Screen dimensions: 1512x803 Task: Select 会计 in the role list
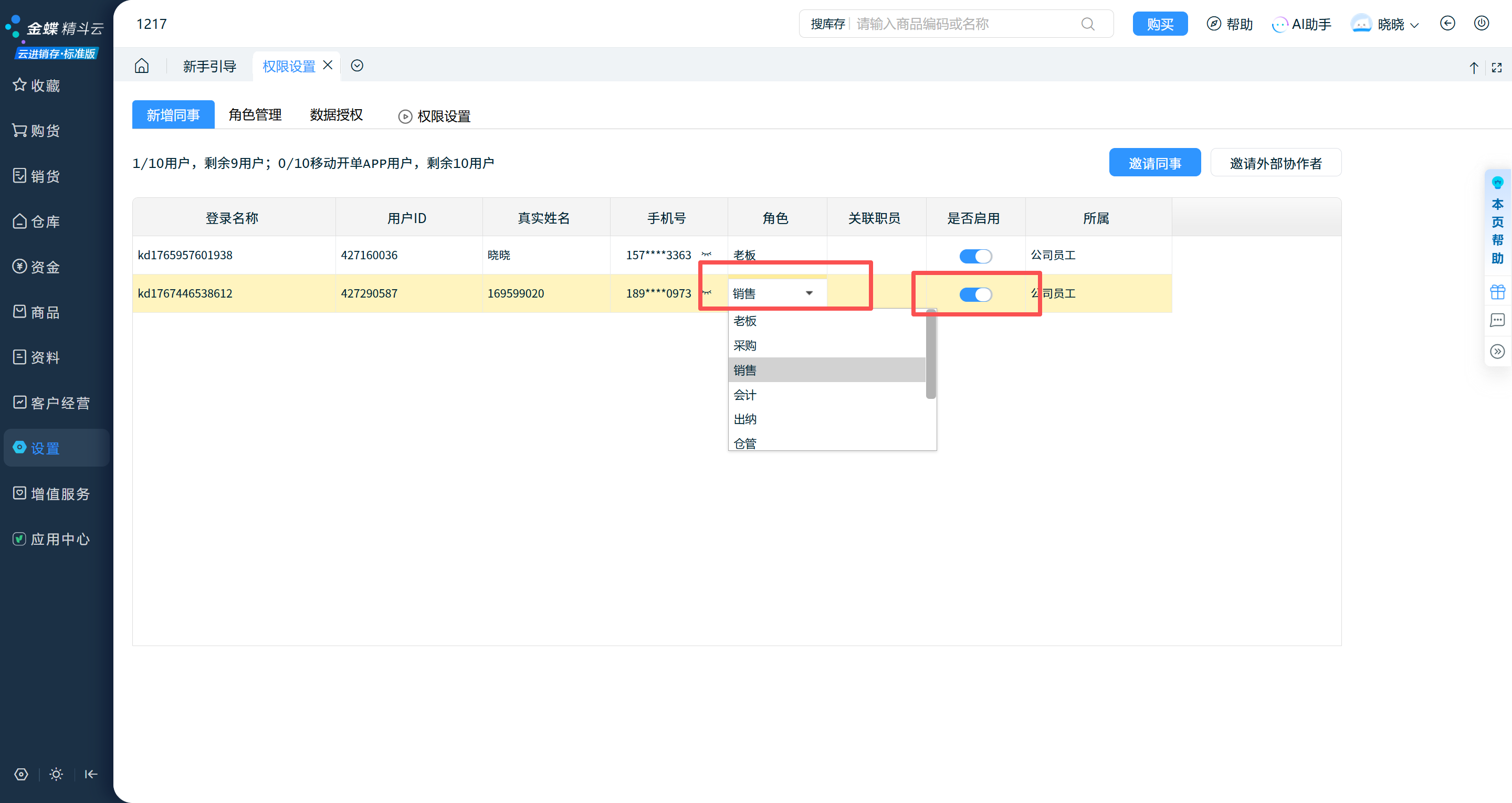[x=745, y=395]
